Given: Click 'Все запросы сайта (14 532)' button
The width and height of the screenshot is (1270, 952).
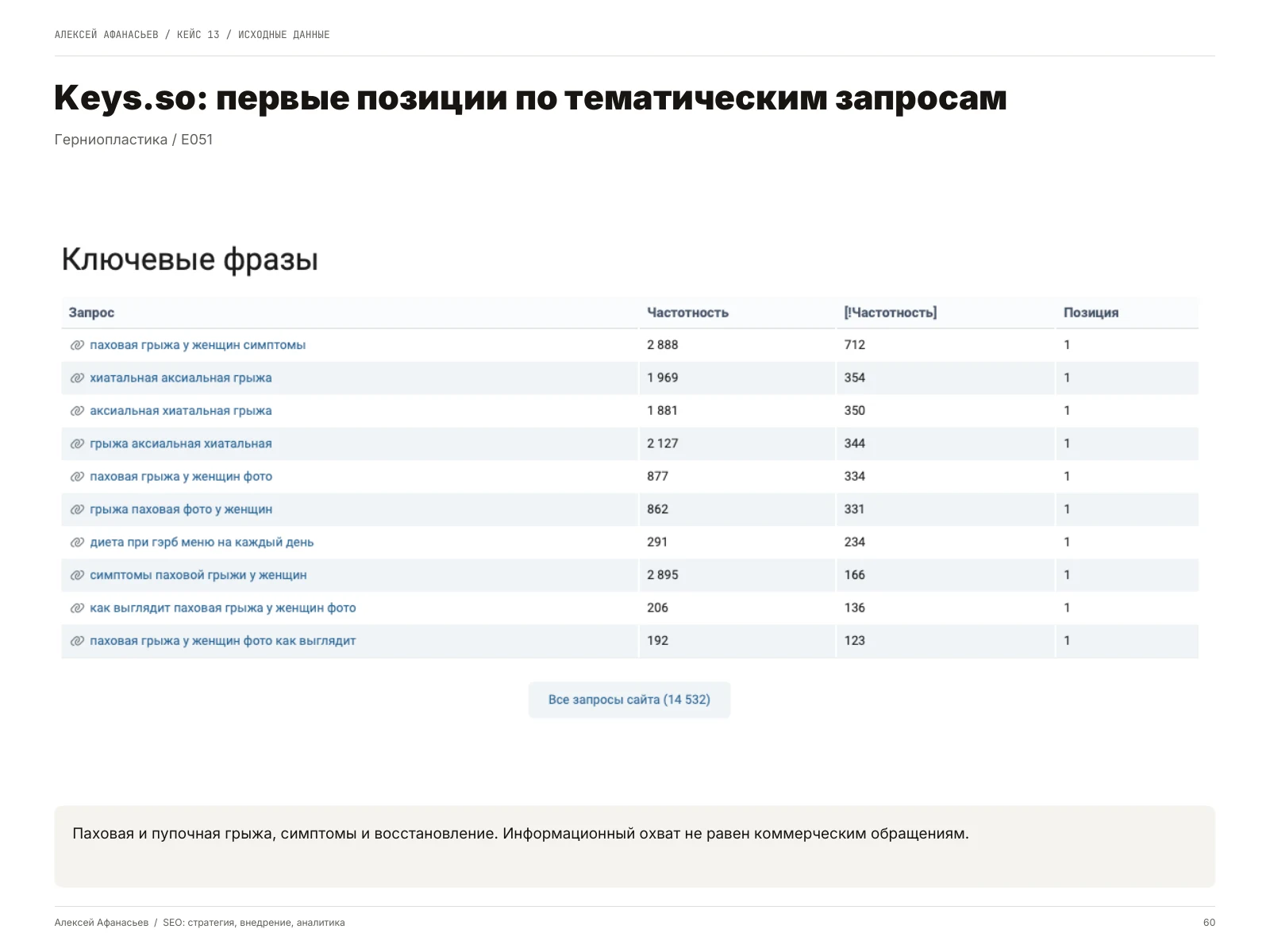Looking at the screenshot, I should click(629, 700).
